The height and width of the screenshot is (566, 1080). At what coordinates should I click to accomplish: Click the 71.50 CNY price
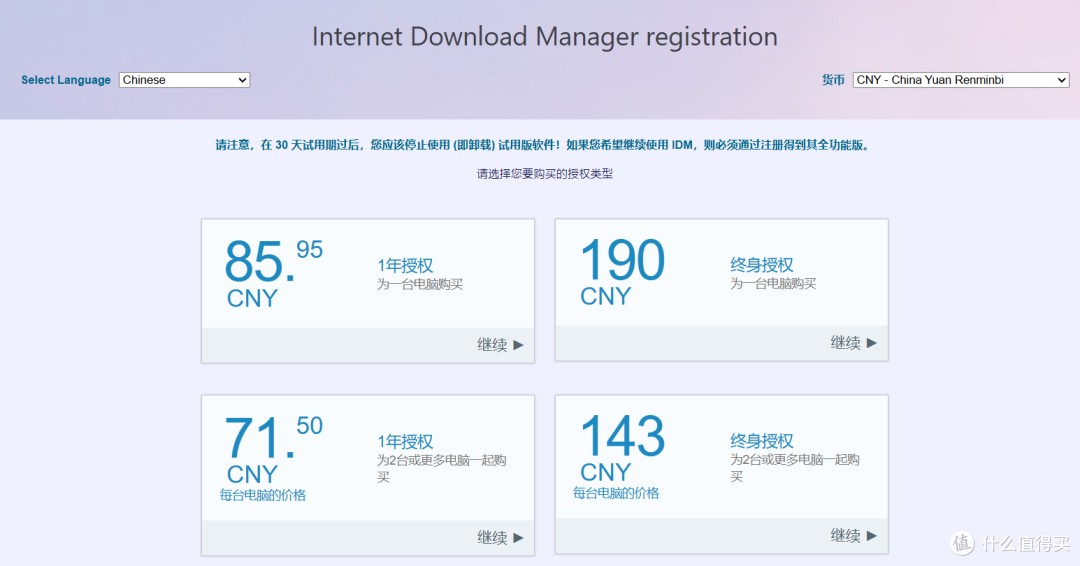(x=273, y=449)
